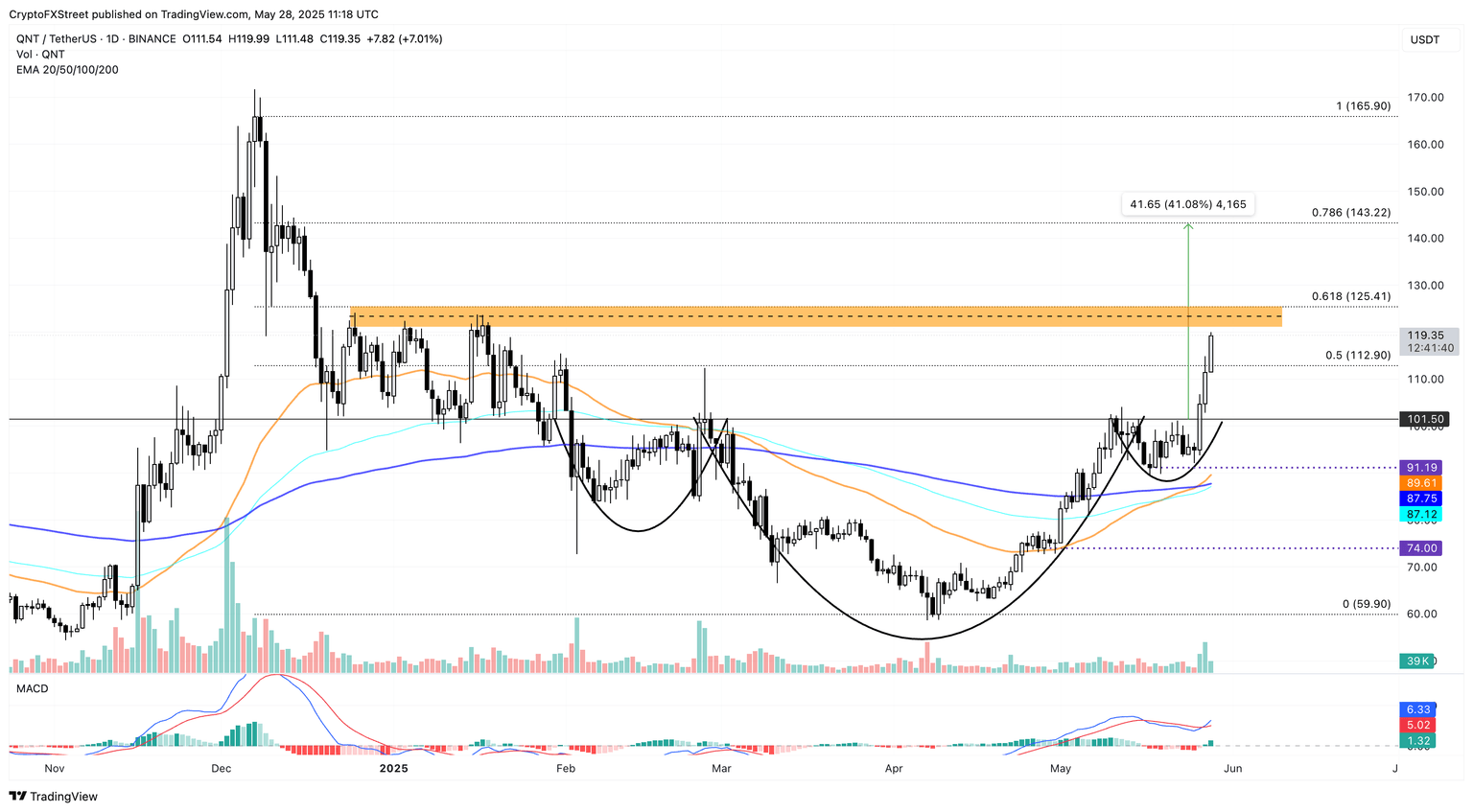This screenshot has width=1473, height=812.
Task: Select the USDT currency button on the price axis
Action: coord(1425,39)
